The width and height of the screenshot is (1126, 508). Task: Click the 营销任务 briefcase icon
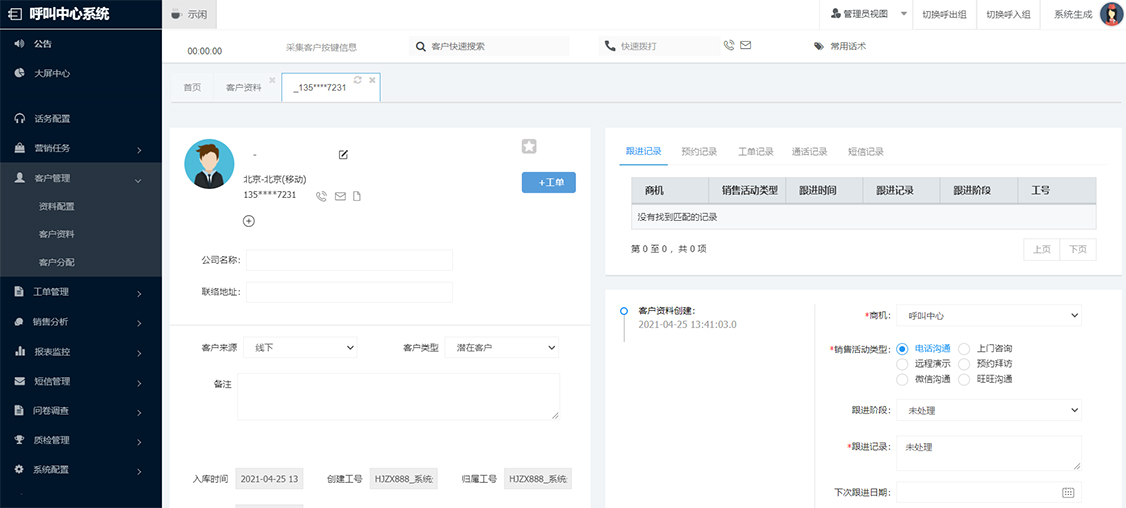[x=19, y=148]
